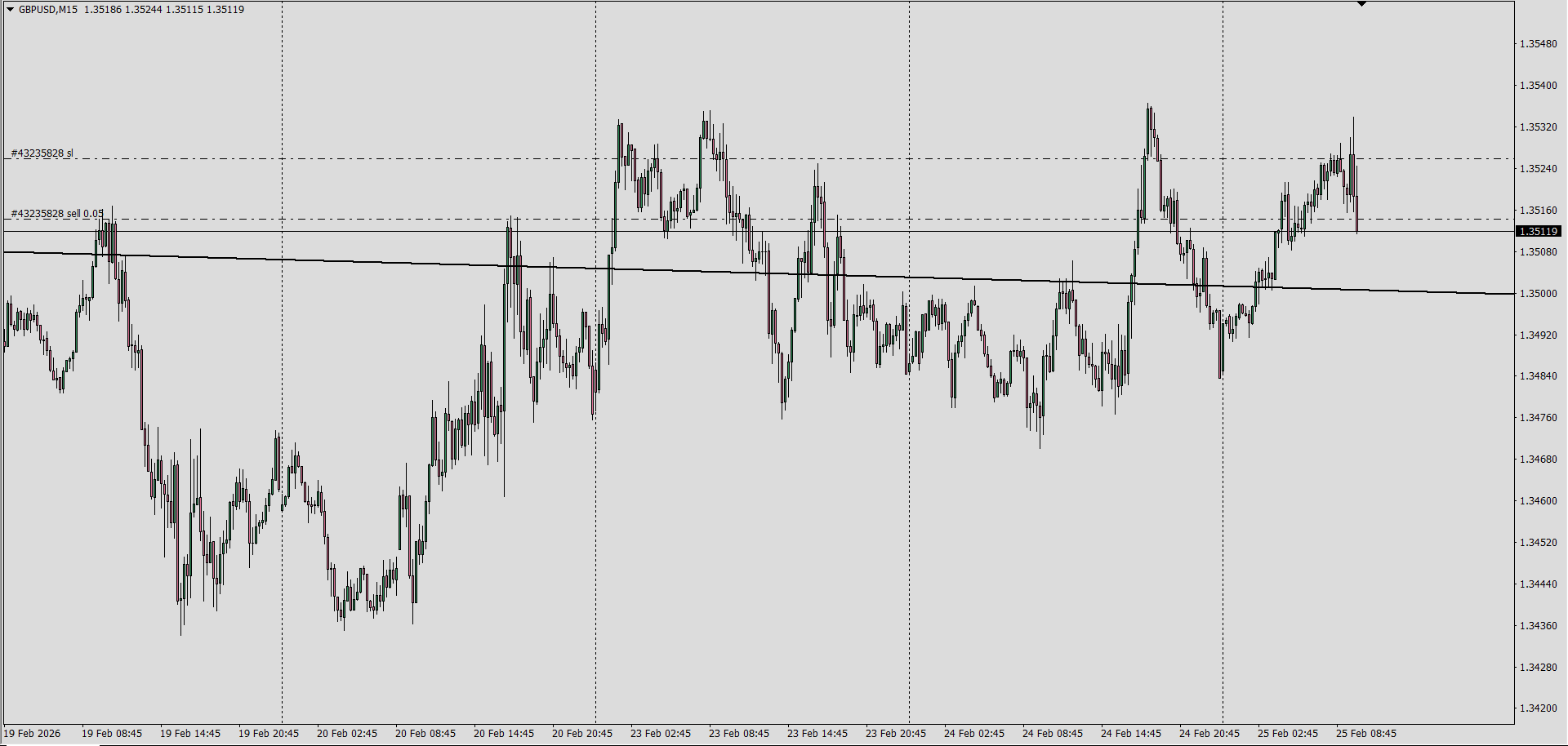1568x746 pixels.
Task: Click the 24 Feb 20:45 time label
Action: click(x=1209, y=734)
